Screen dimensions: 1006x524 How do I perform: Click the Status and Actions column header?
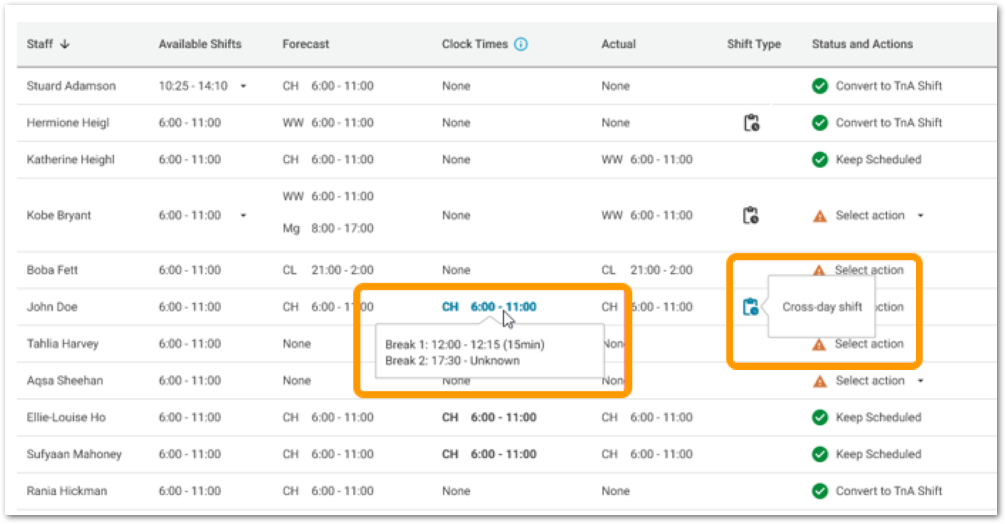coord(862,44)
